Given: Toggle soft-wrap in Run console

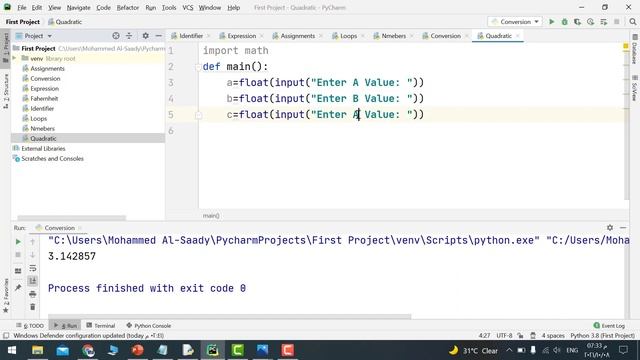Looking at the screenshot, I should pyautogui.click(x=33, y=268).
